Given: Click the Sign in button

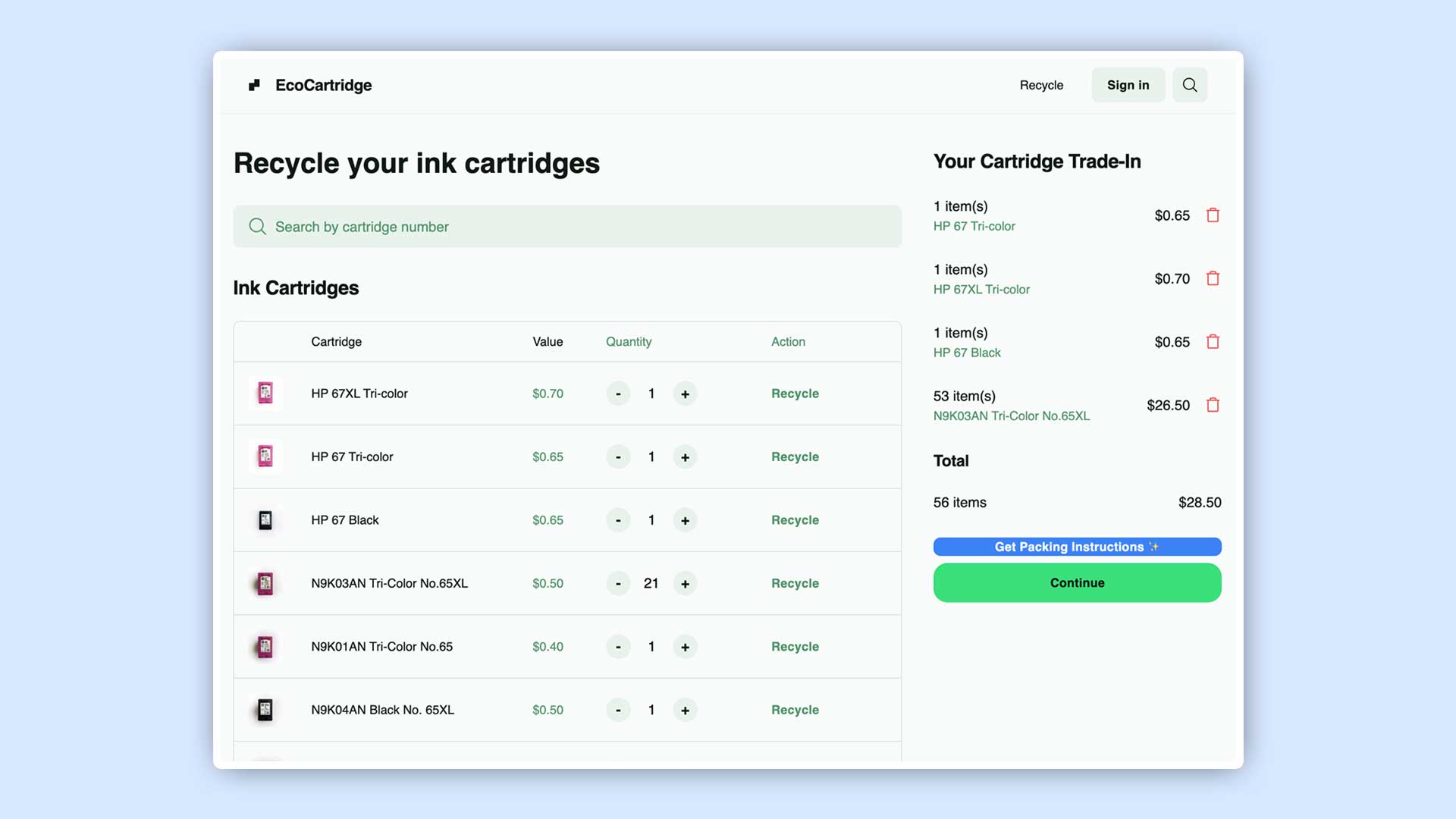Looking at the screenshot, I should pos(1128,85).
